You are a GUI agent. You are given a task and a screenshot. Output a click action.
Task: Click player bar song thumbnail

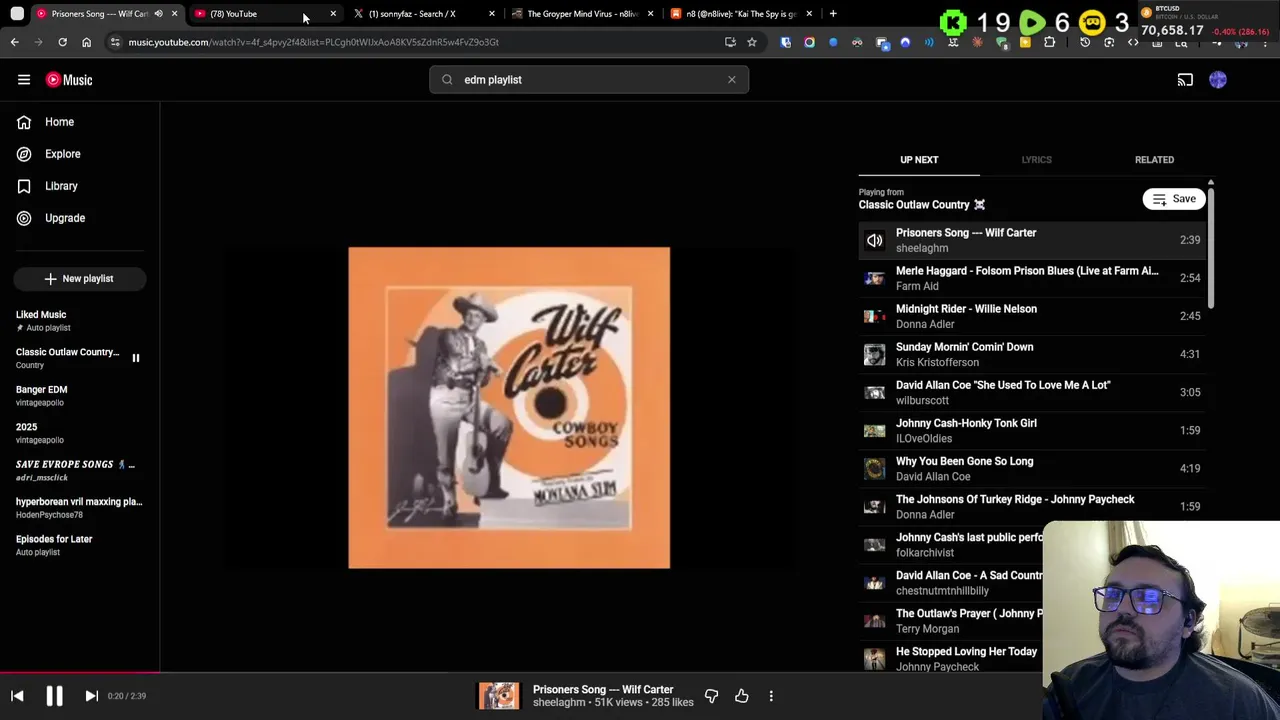(499, 696)
